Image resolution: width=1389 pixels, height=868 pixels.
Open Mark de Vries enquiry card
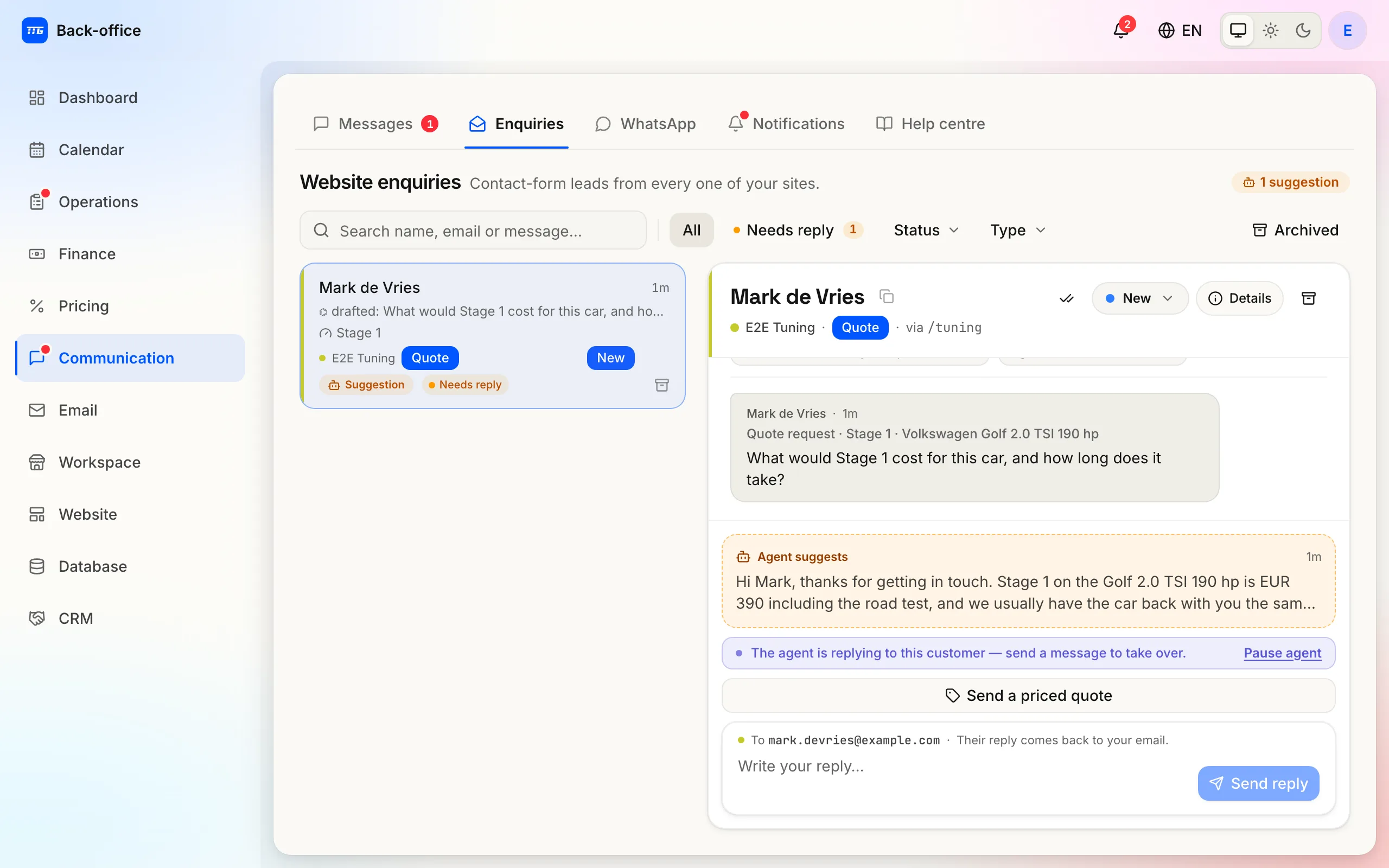pyautogui.click(x=493, y=336)
